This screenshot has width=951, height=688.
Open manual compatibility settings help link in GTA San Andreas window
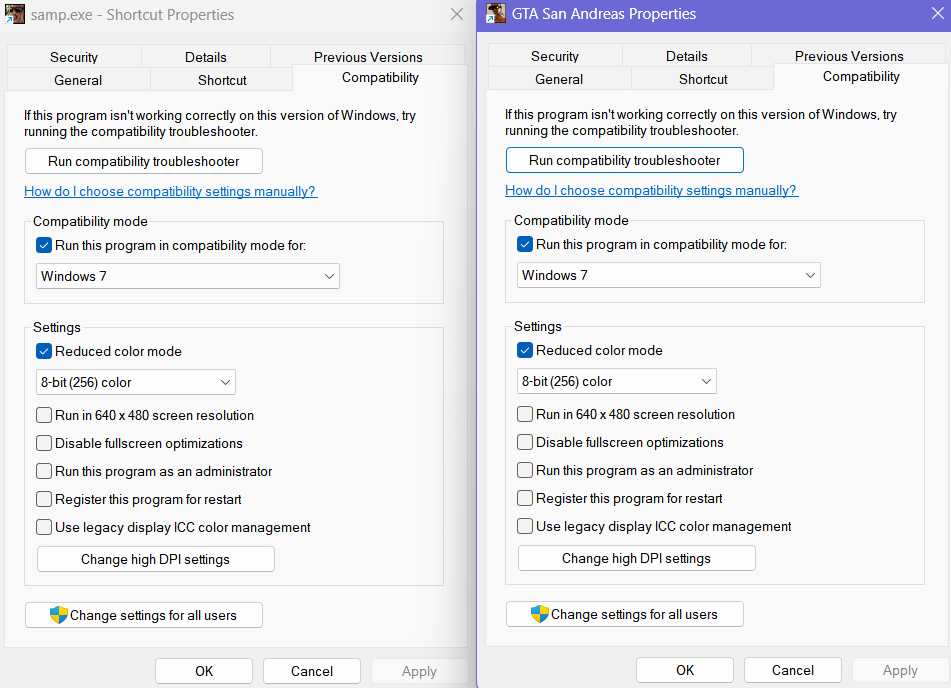pyautogui.click(x=651, y=190)
